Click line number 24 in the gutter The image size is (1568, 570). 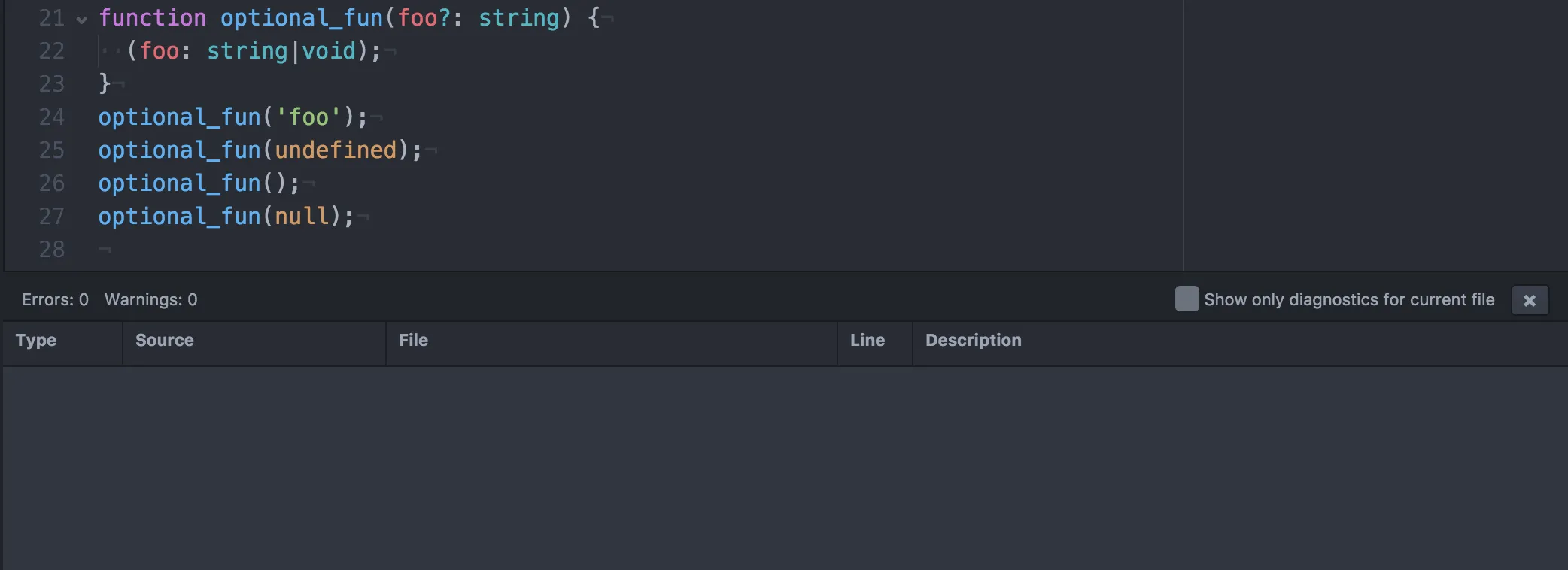[x=51, y=117]
